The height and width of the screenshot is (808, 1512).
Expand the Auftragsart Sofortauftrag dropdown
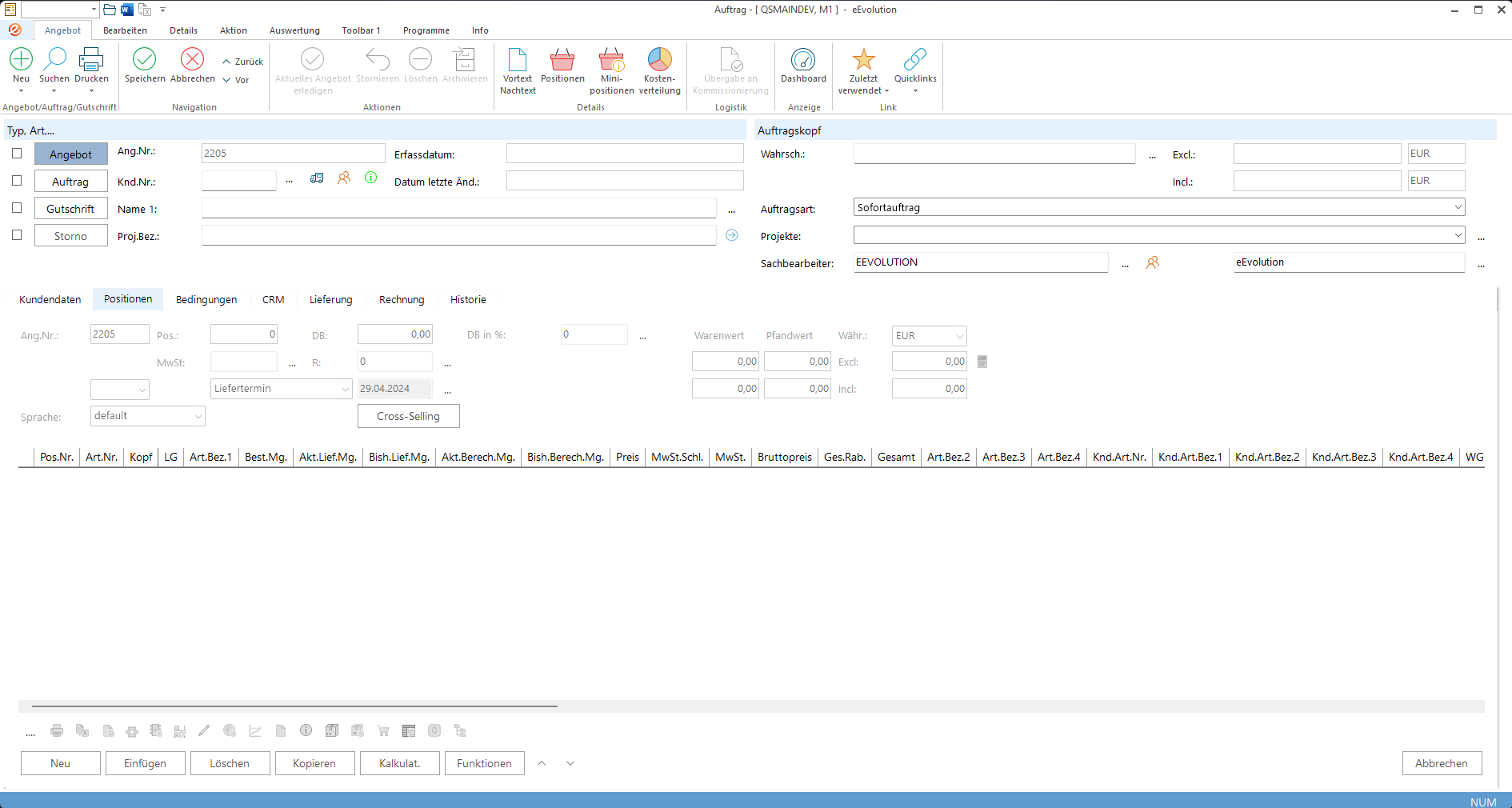(x=1458, y=207)
